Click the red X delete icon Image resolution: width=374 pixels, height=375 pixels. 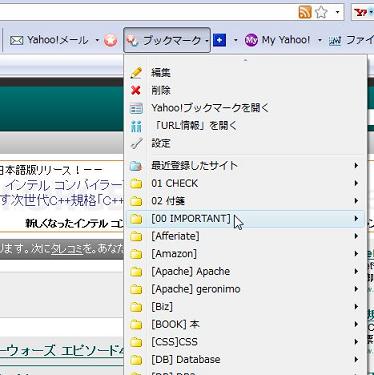(x=136, y=90)
